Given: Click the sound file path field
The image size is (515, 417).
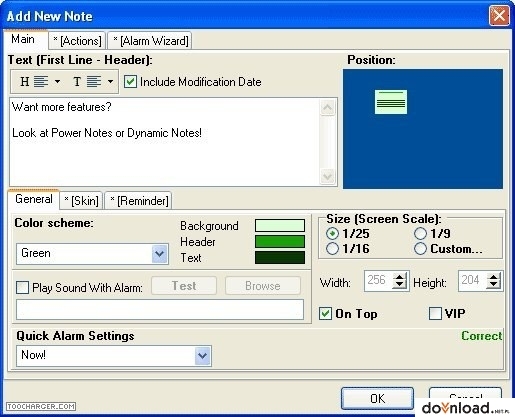Looking at the screenshot, I should point(160,309).
